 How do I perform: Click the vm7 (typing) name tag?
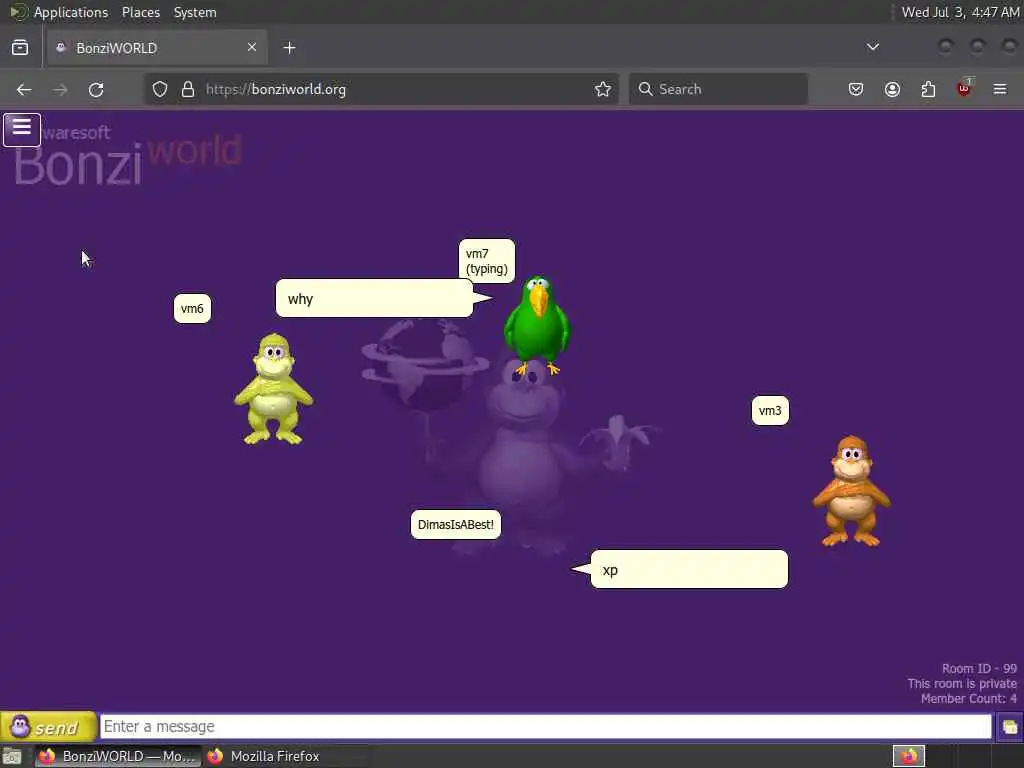click(x=487, y=261)
